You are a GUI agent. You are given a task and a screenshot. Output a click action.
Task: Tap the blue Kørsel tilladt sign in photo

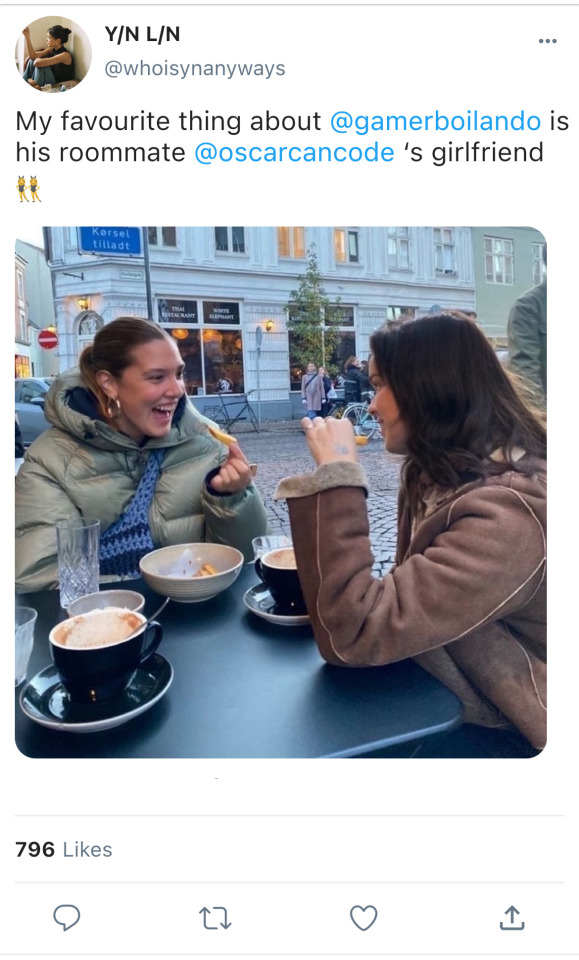(110, 240)
